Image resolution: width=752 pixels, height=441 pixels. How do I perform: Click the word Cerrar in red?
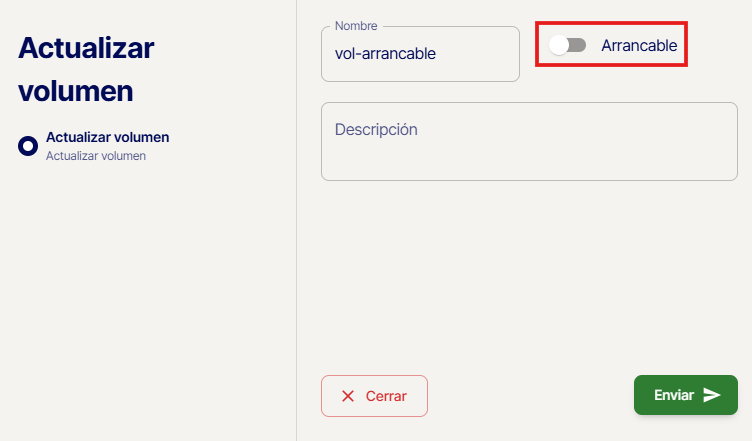click(386, 396)
